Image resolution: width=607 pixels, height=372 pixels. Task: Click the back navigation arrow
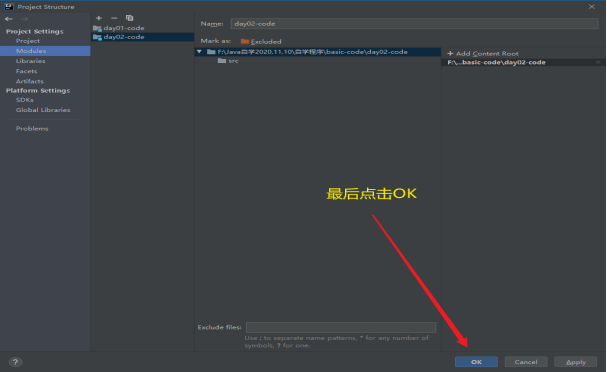9,19
